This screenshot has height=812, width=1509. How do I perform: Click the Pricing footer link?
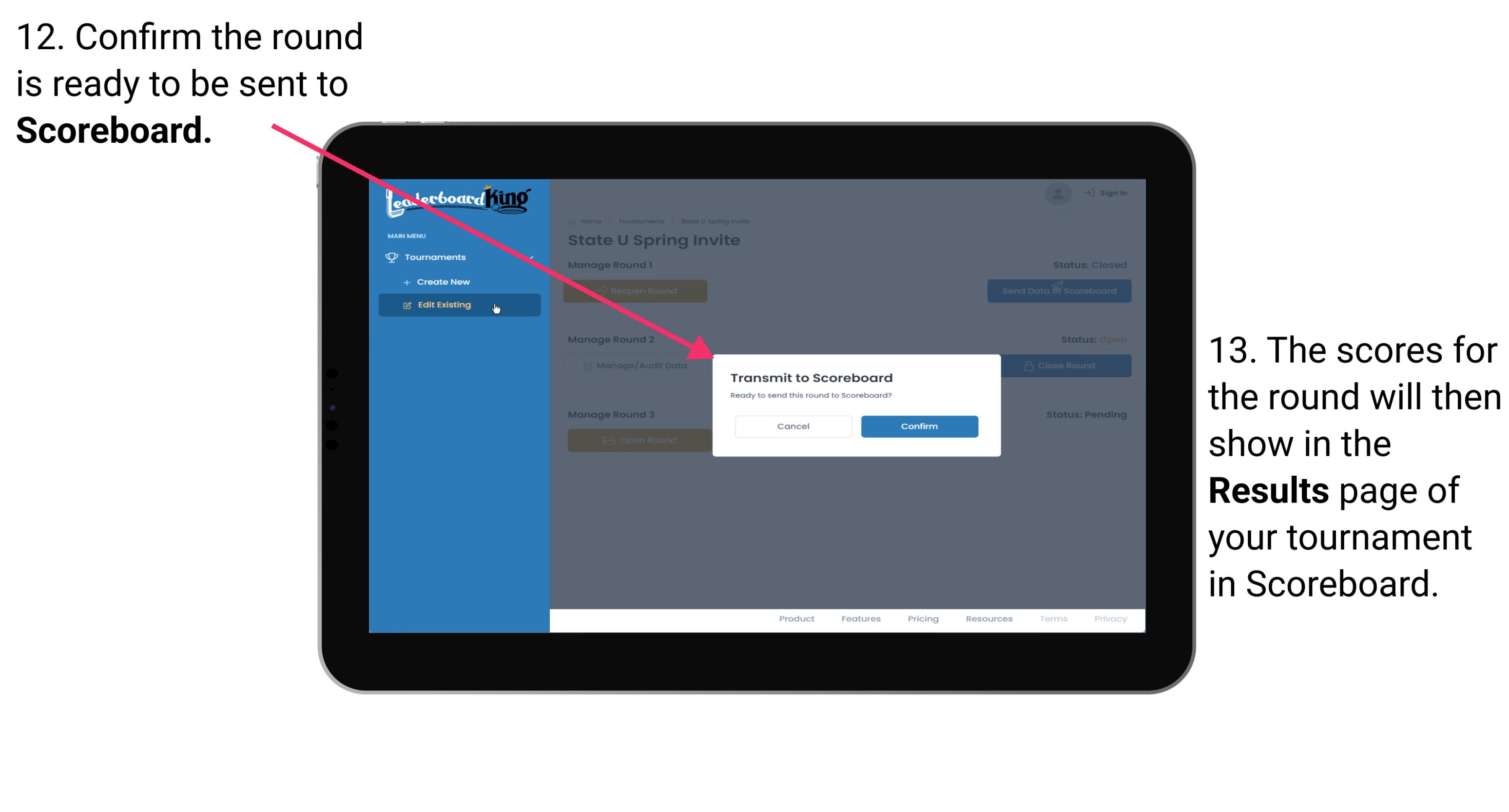[921, 621]
